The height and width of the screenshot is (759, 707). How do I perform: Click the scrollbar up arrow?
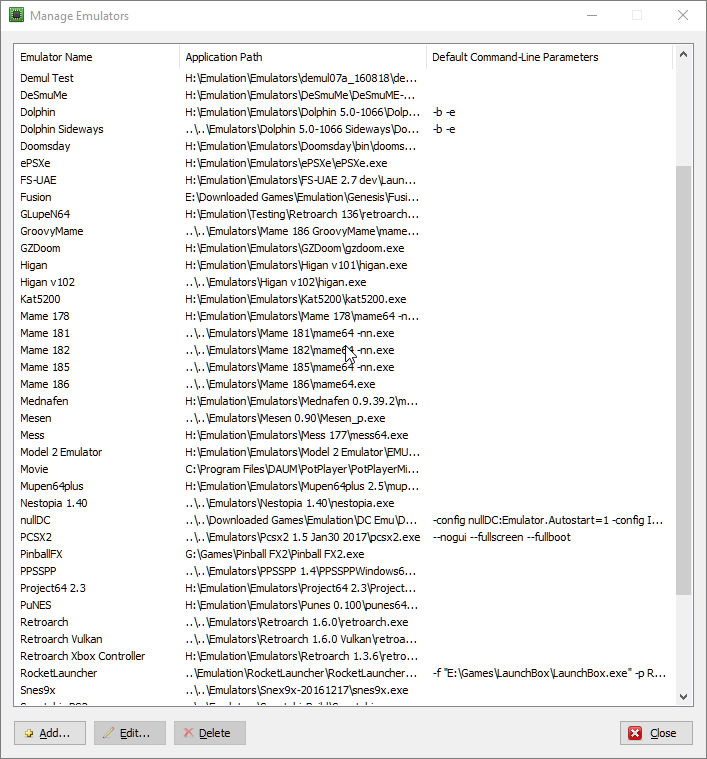(x=683, y=54)
